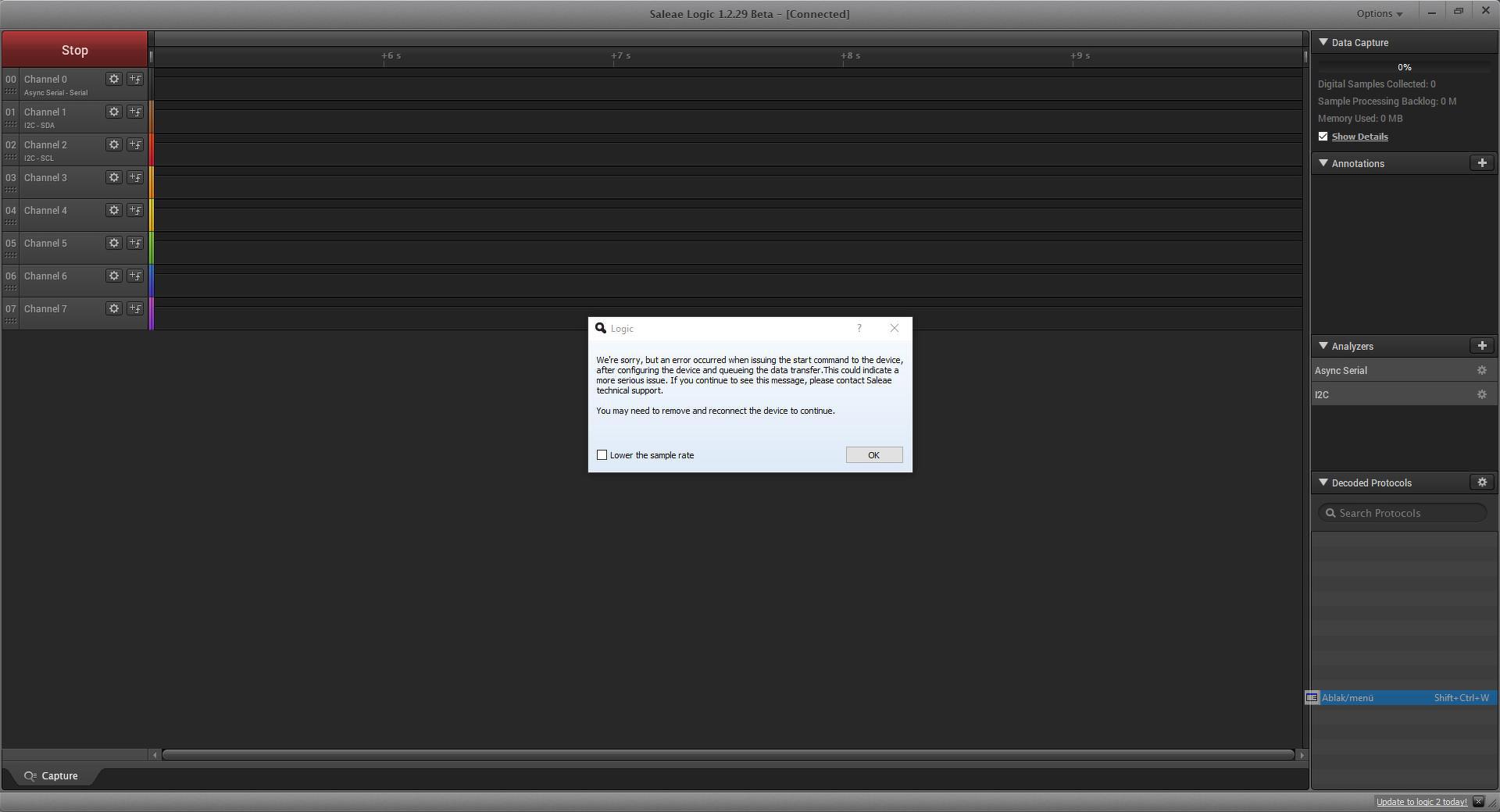1500x812 pixels.
Task: Add a new annotation with plus button
Action: tap(1482, 163)
